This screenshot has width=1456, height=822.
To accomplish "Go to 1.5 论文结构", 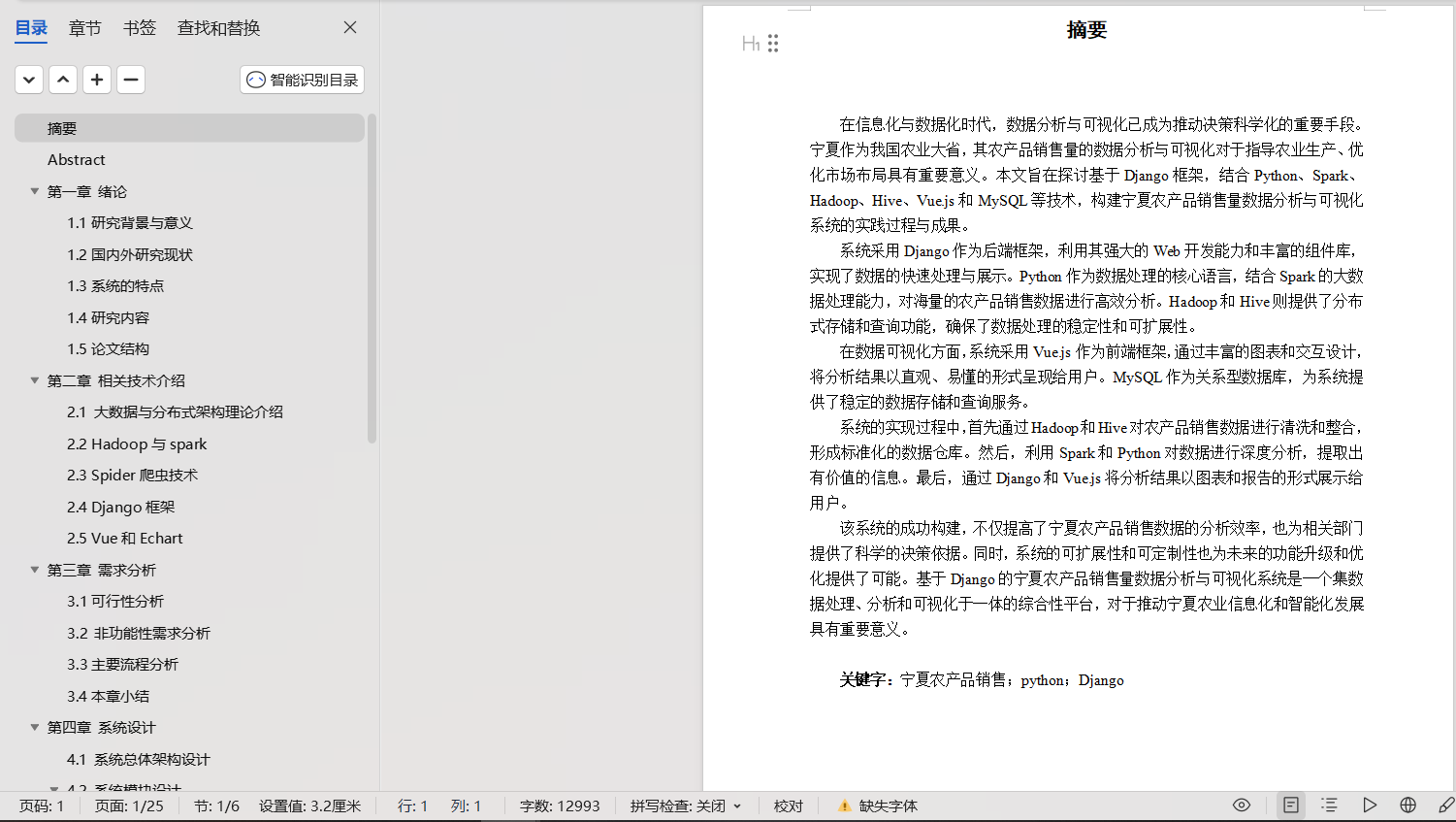I will (109, 348).
